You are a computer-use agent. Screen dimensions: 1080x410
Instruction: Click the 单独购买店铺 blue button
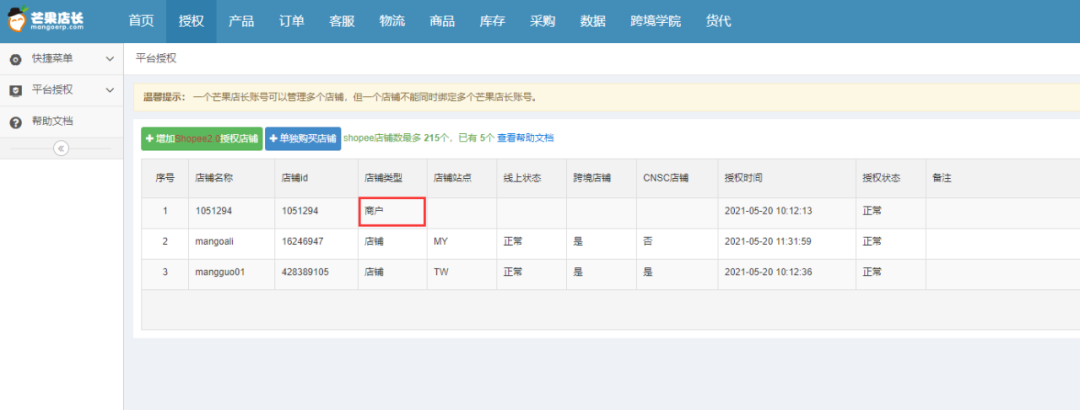(303, 138)
